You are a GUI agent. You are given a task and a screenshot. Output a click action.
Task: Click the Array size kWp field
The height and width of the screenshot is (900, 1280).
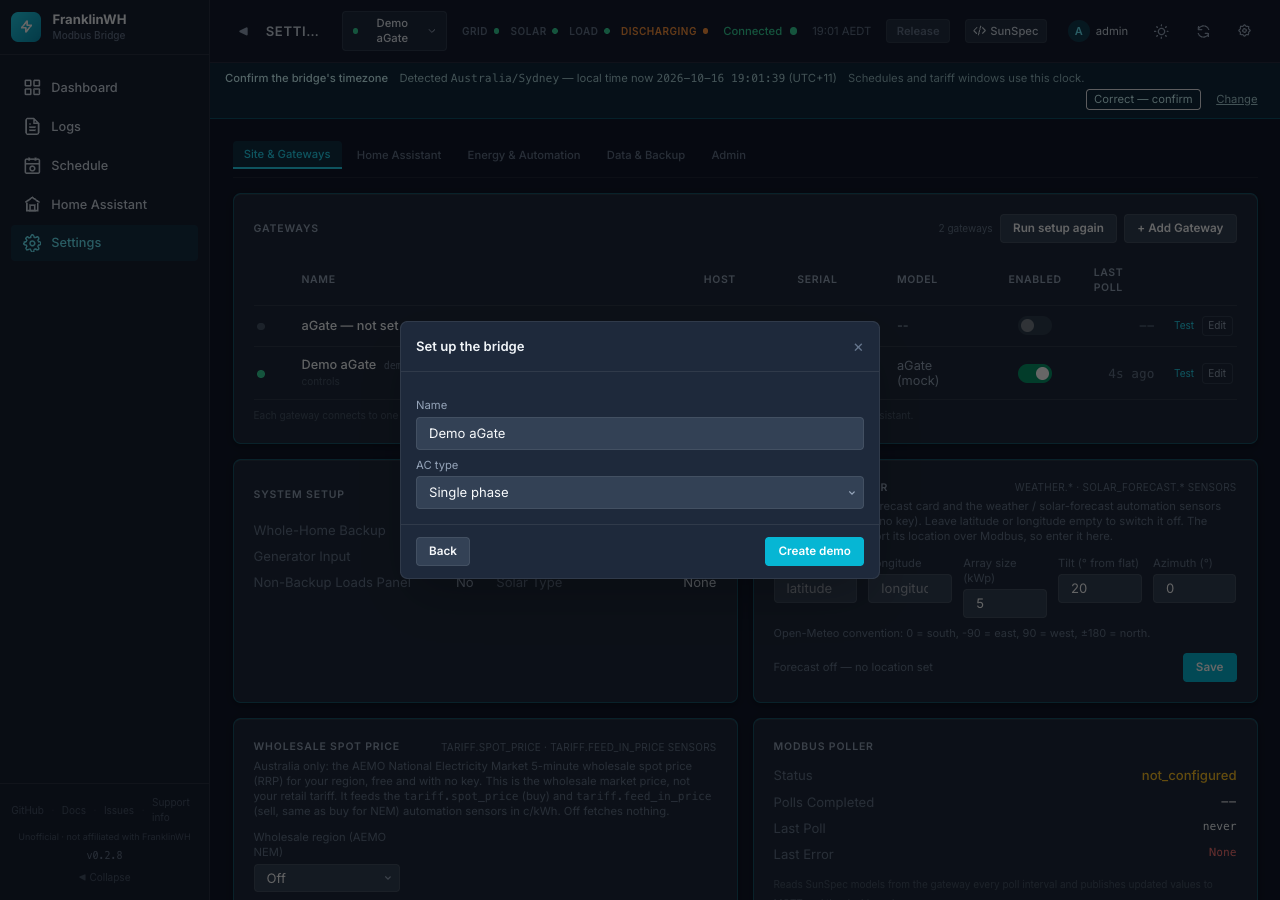tap(1005, 603)
